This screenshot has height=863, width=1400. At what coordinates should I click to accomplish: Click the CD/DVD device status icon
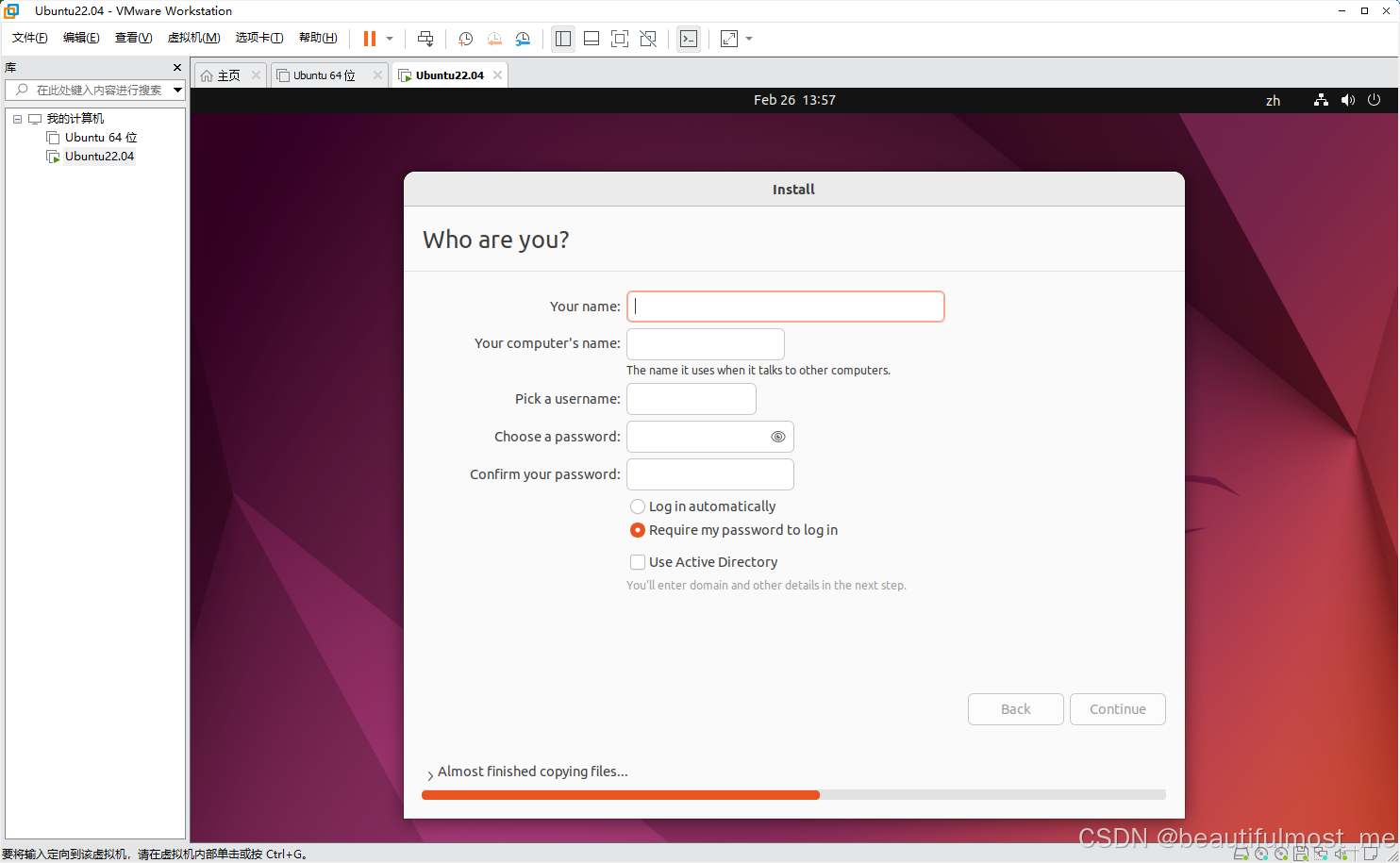coord(1261,853)
